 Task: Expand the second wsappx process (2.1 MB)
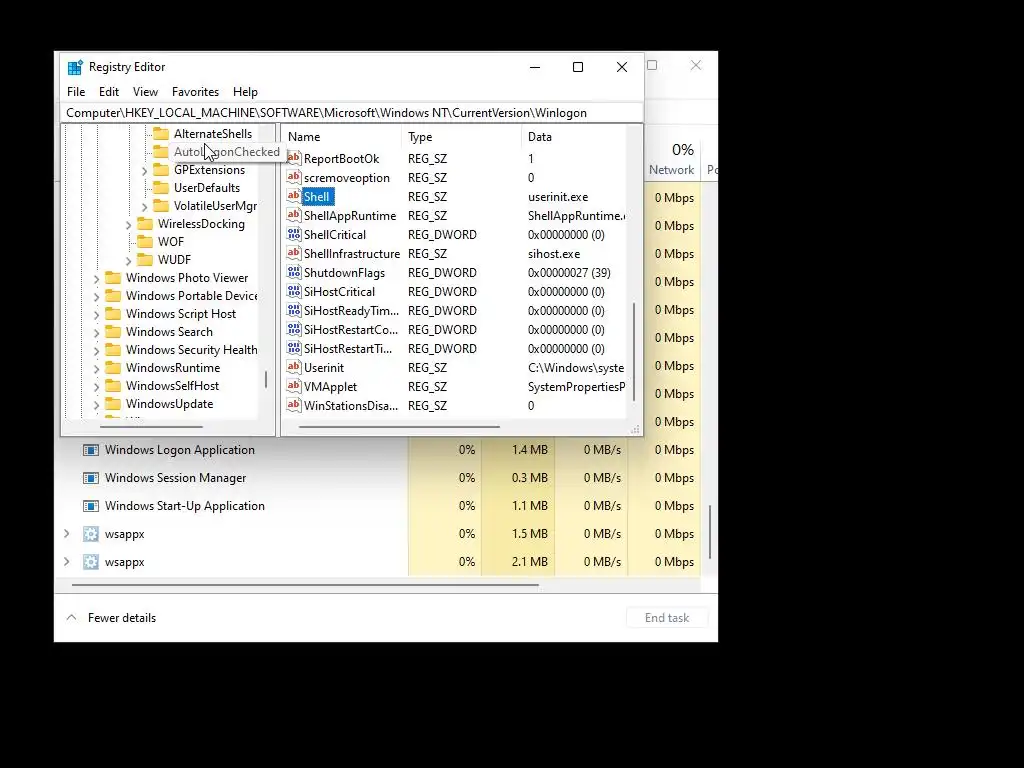(67, 562)
